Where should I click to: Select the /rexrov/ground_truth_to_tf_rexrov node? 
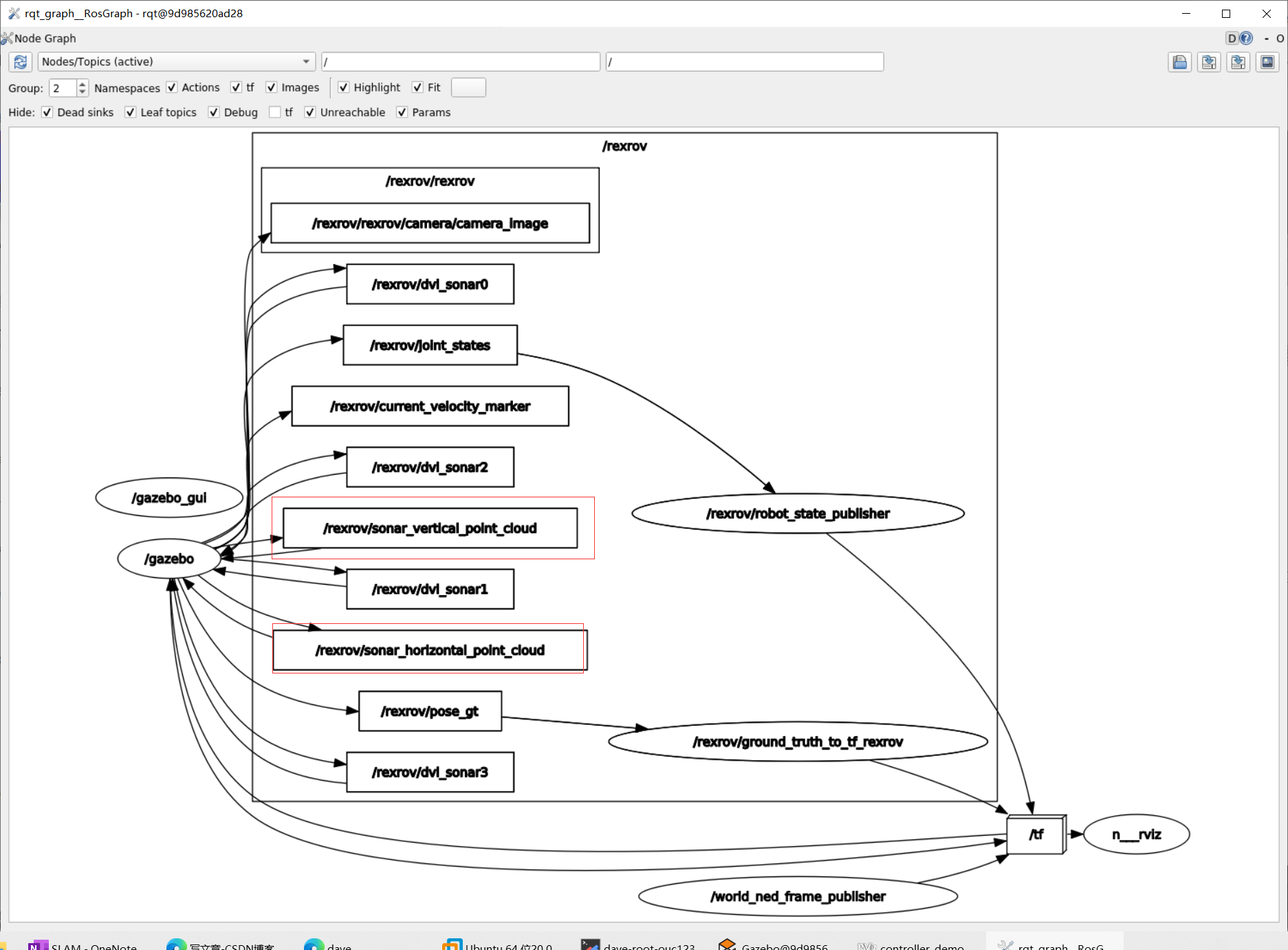coord(798,742)
